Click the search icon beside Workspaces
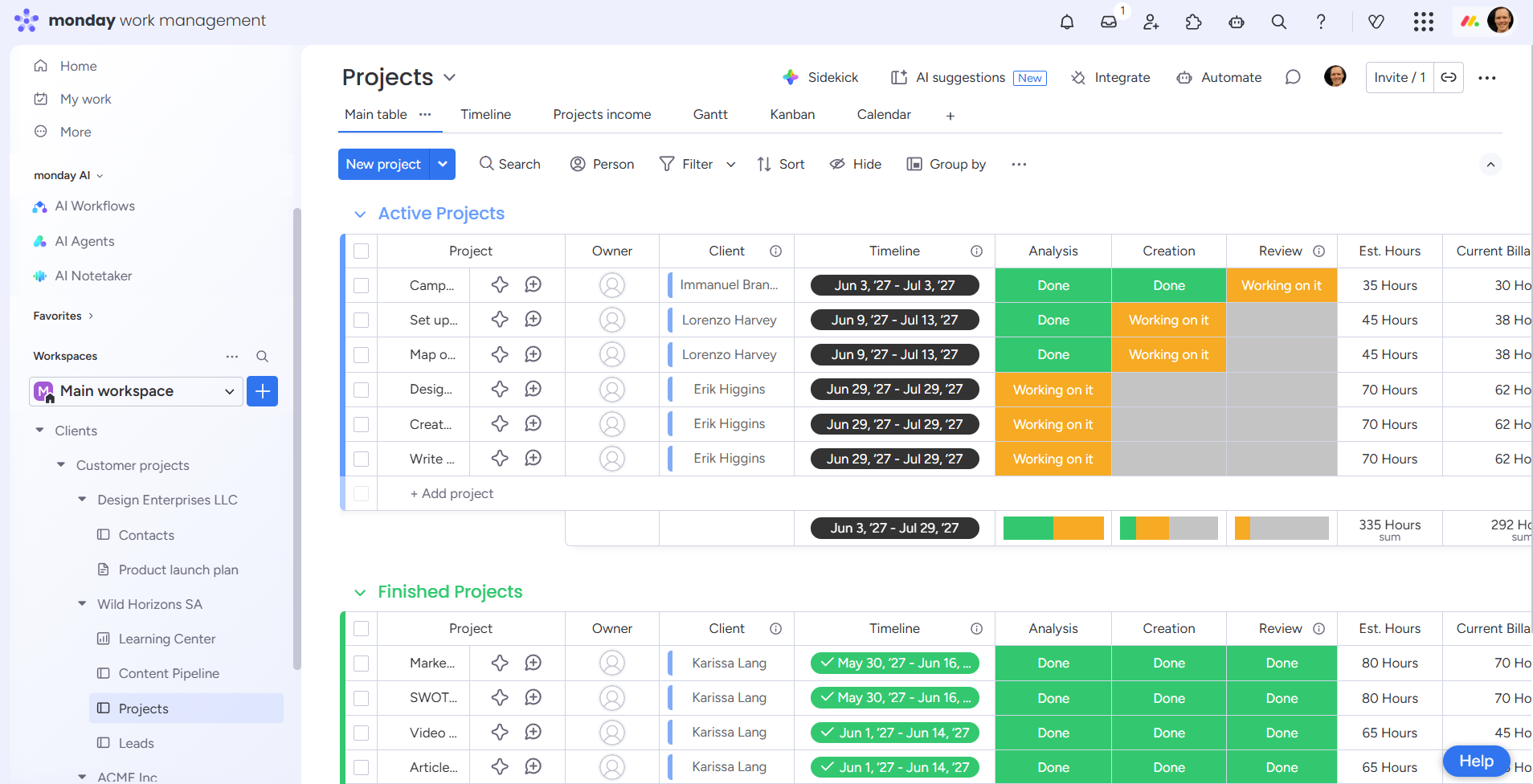 point(262,356)
